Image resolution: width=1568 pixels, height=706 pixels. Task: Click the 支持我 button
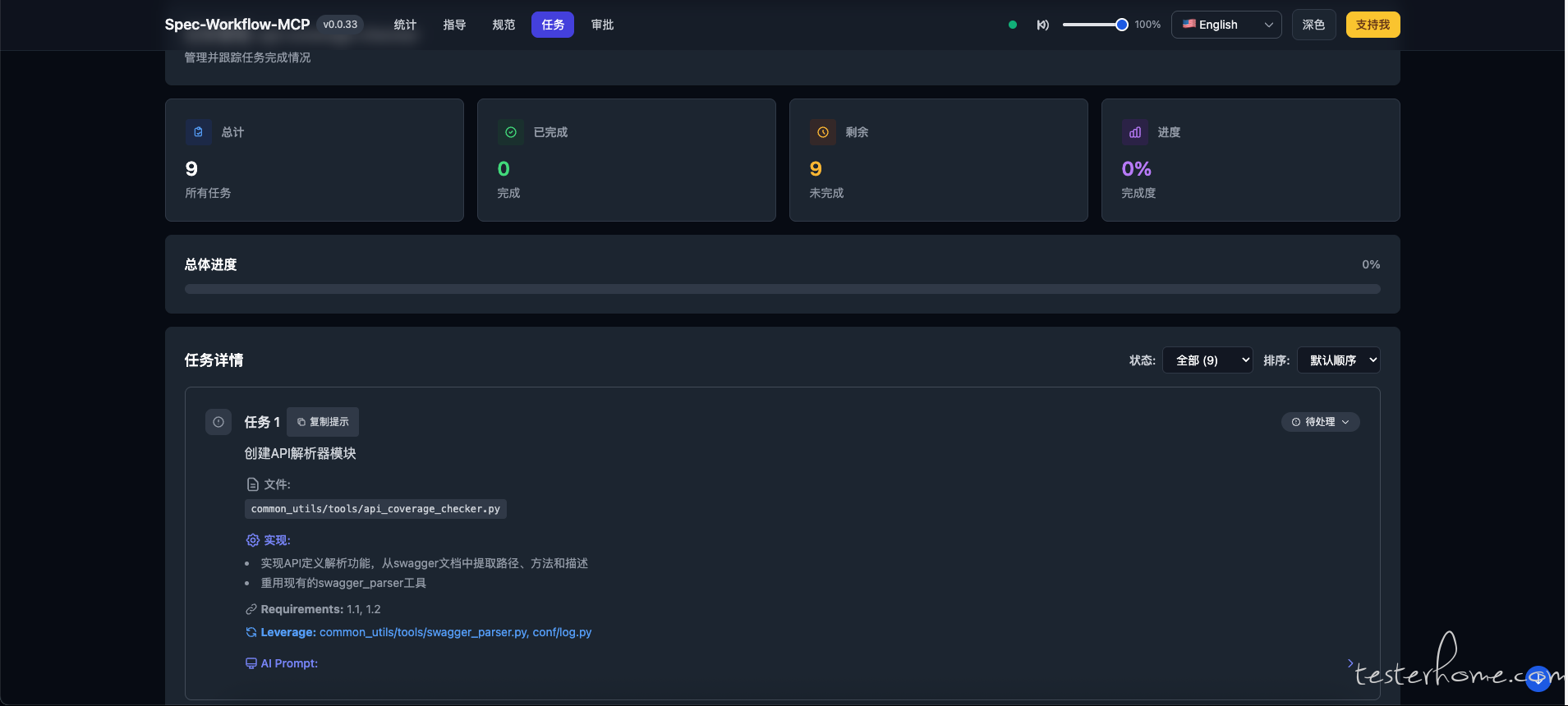(x=1372, y=25)
